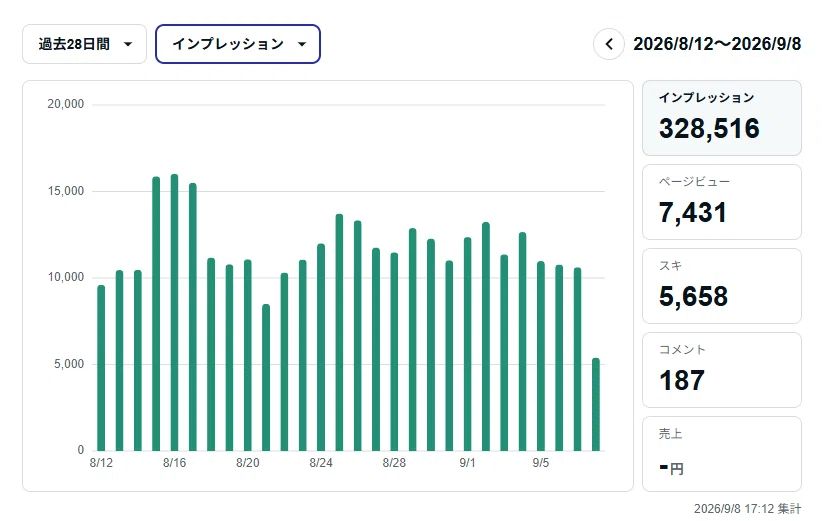
Task: Open the インプレッション metric dropdown
Action: point(238,44)
